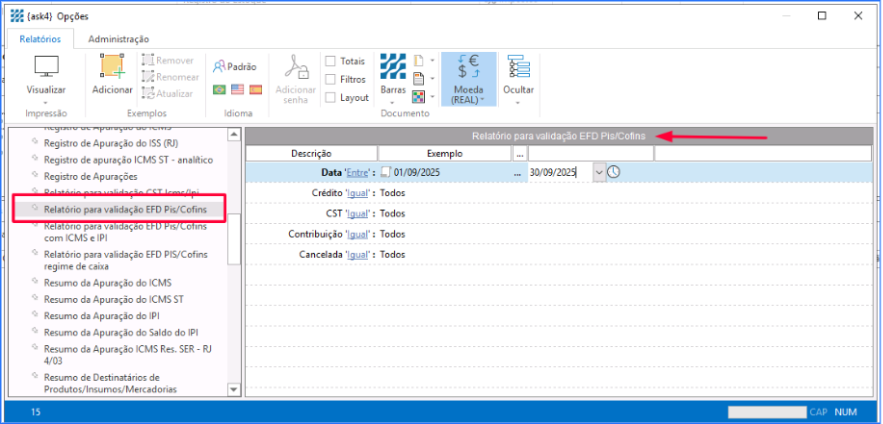Screen dimensions: 883x424
Task: Open the Relatórios tab
Action: [x=41, y=38]
